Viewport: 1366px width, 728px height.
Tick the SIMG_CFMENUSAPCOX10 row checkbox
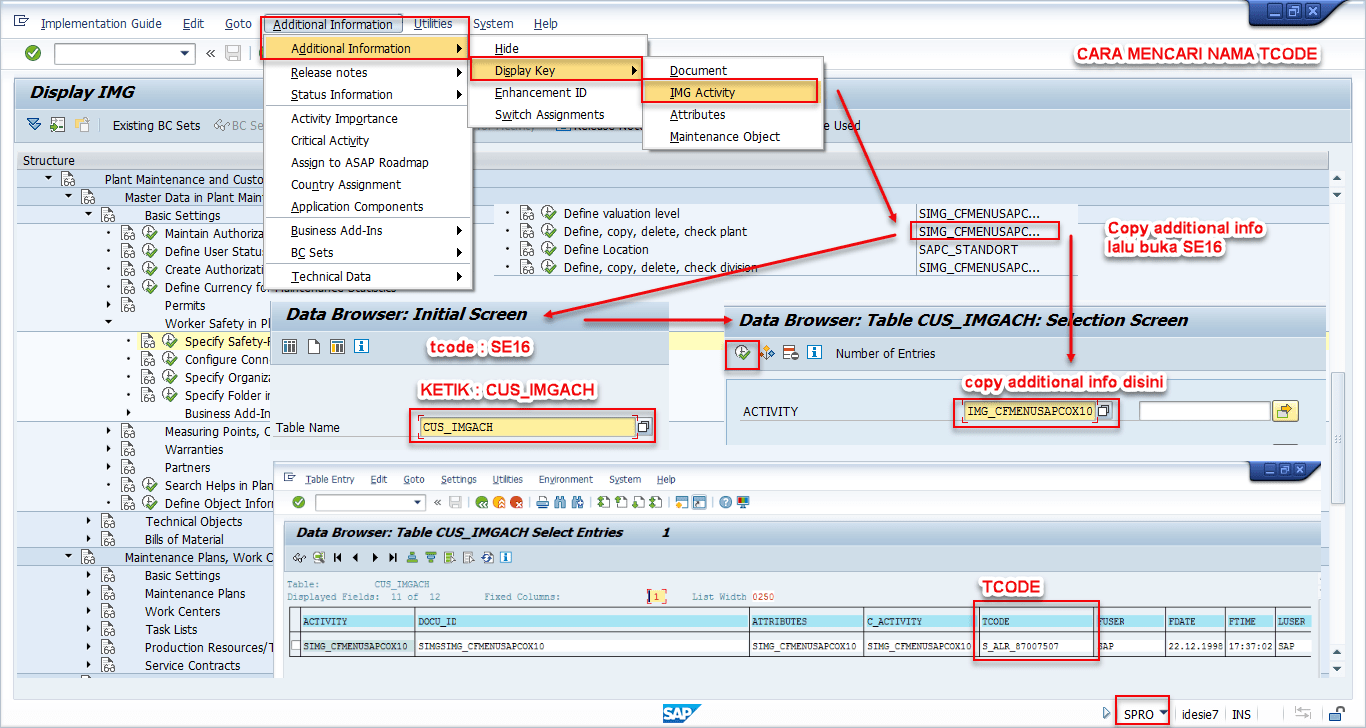(295, 646)
